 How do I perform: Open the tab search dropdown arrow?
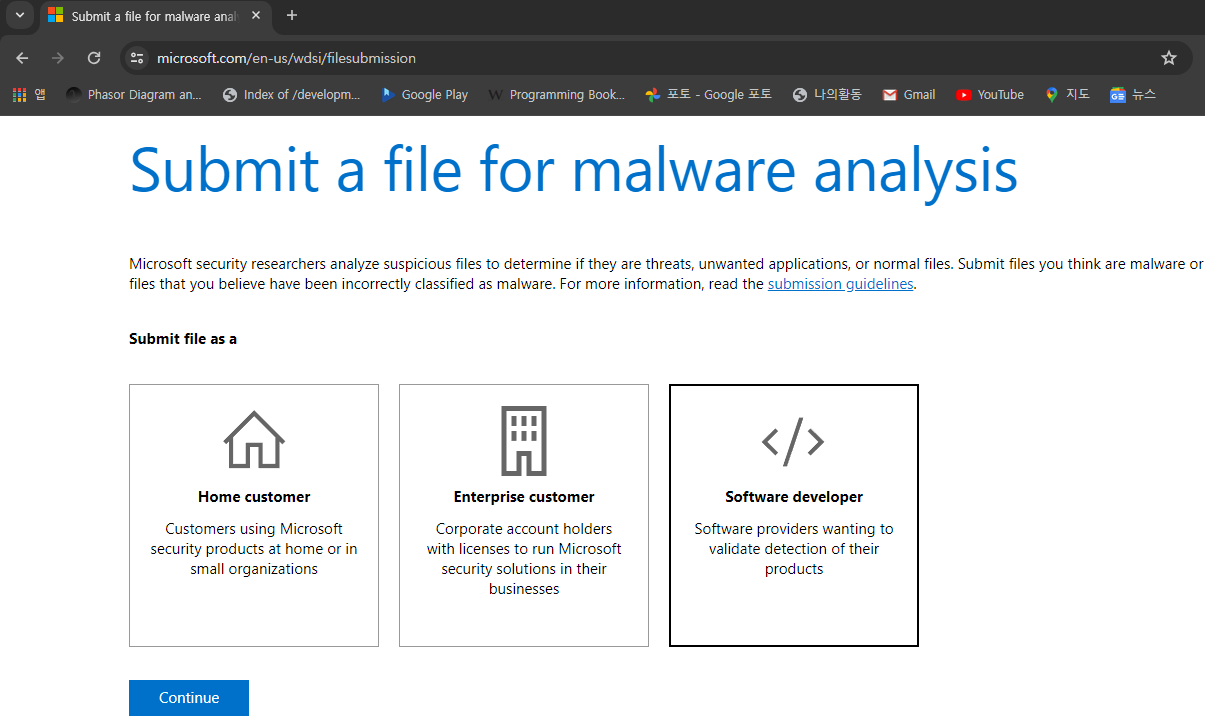pos(19,15)
